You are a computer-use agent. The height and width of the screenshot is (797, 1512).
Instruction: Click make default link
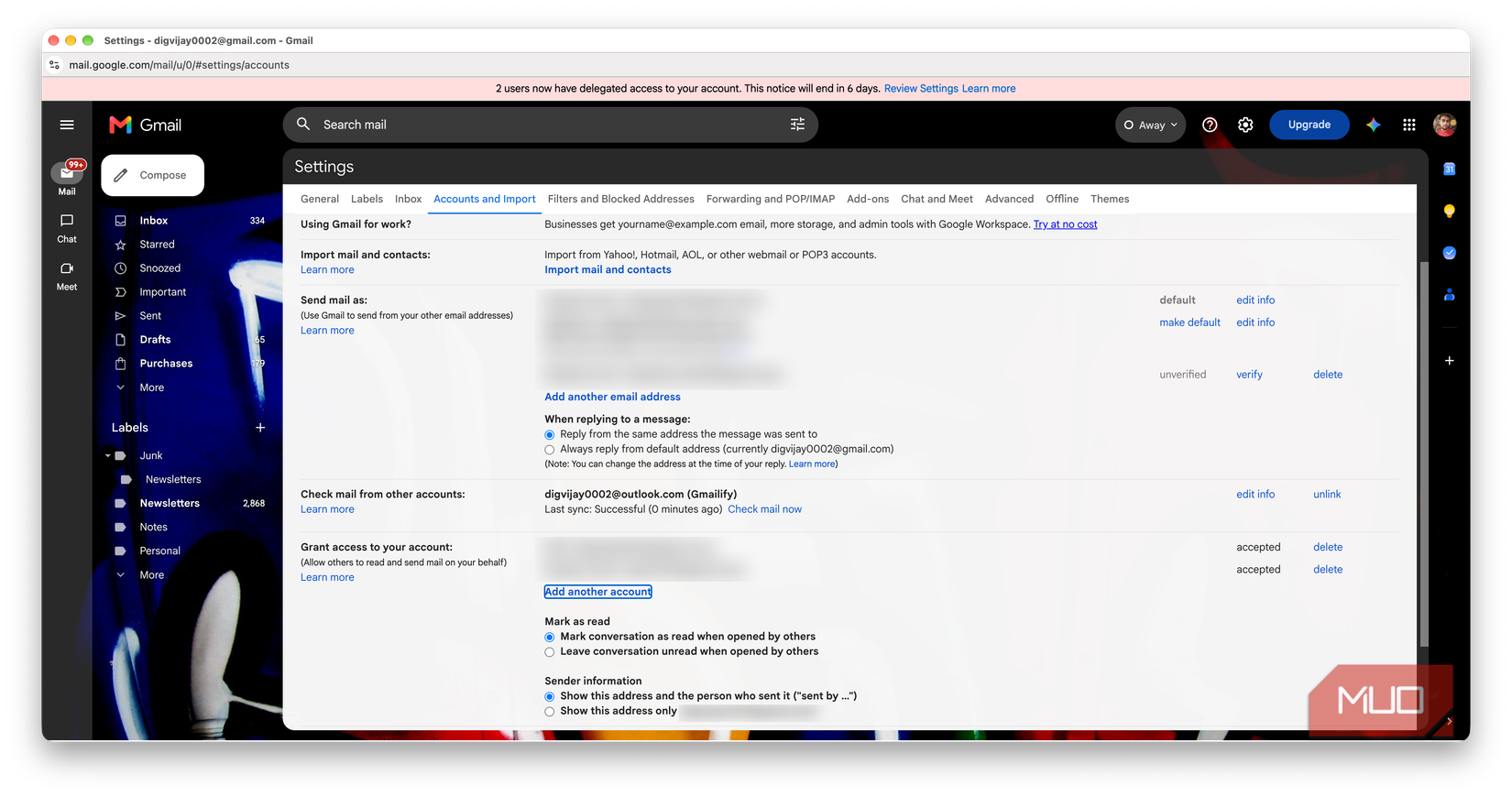point(1189,322)
